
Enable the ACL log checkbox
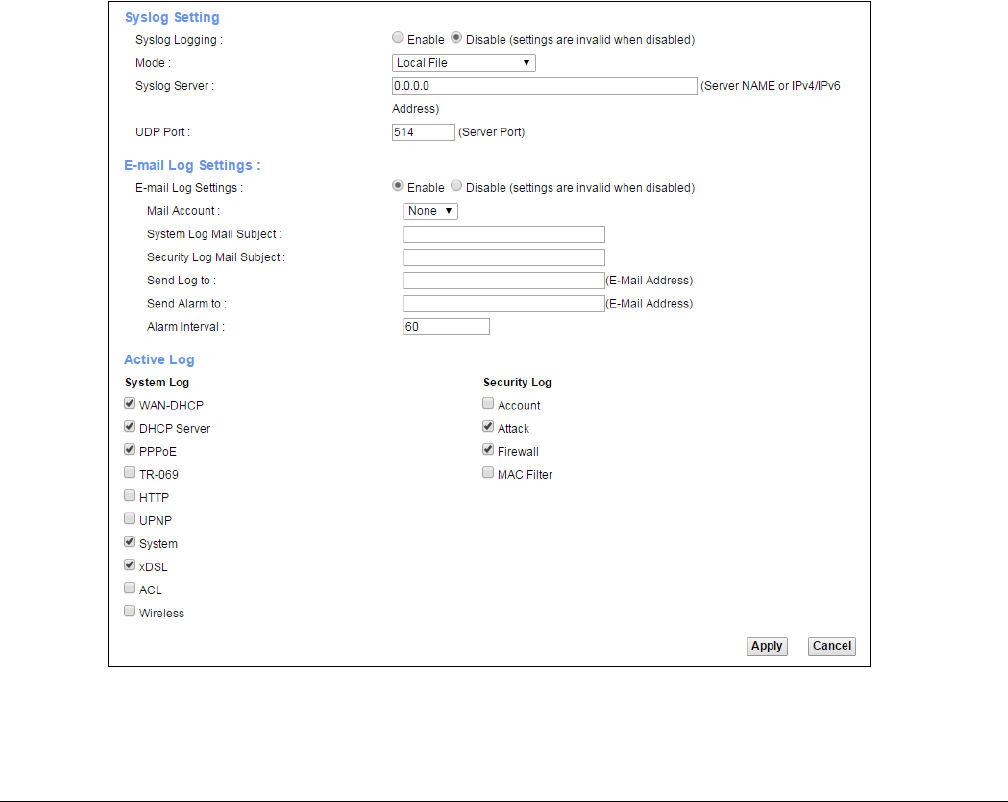click(130, 588)
